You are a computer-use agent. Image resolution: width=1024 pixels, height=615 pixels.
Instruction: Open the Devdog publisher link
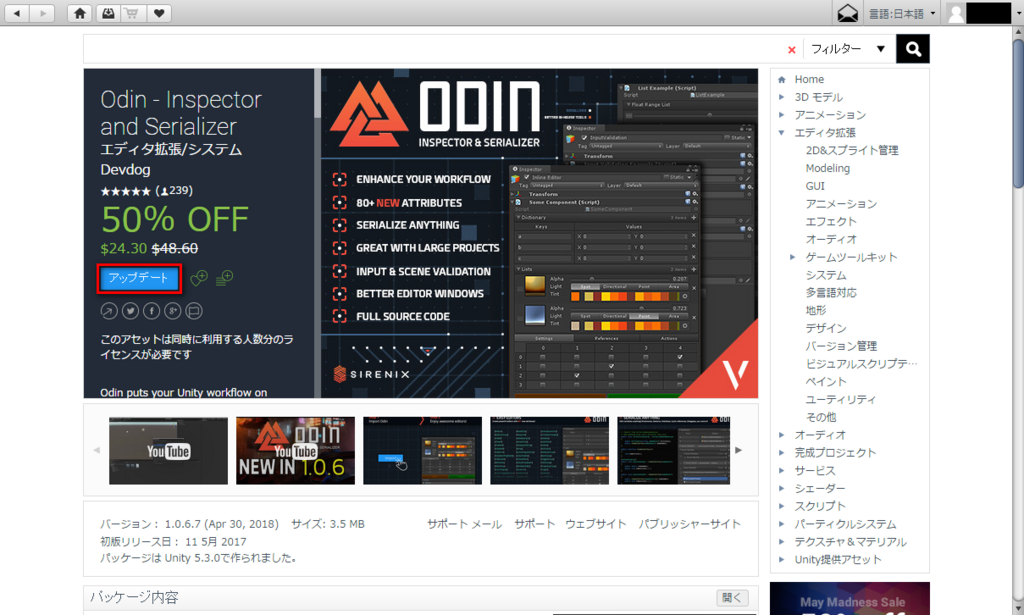[x=125, y=170]
